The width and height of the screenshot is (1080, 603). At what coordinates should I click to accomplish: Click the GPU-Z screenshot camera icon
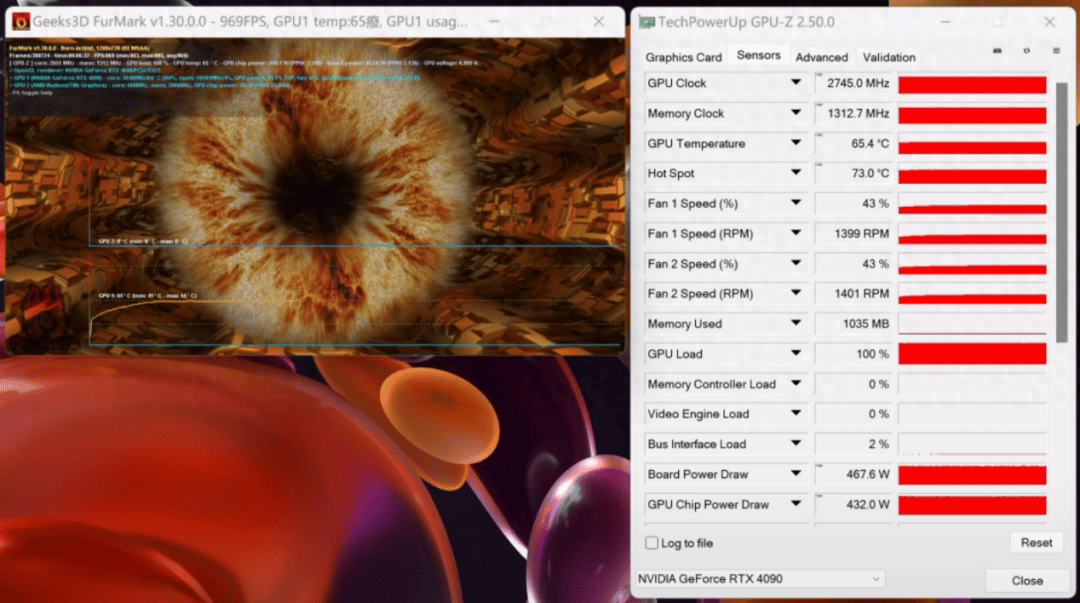(x=997, y=51)
